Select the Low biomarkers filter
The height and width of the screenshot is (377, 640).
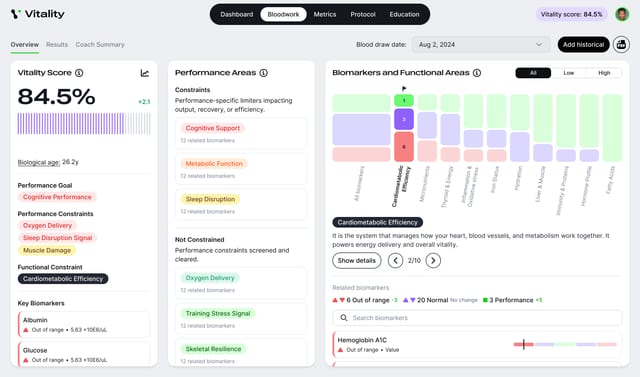569,73
